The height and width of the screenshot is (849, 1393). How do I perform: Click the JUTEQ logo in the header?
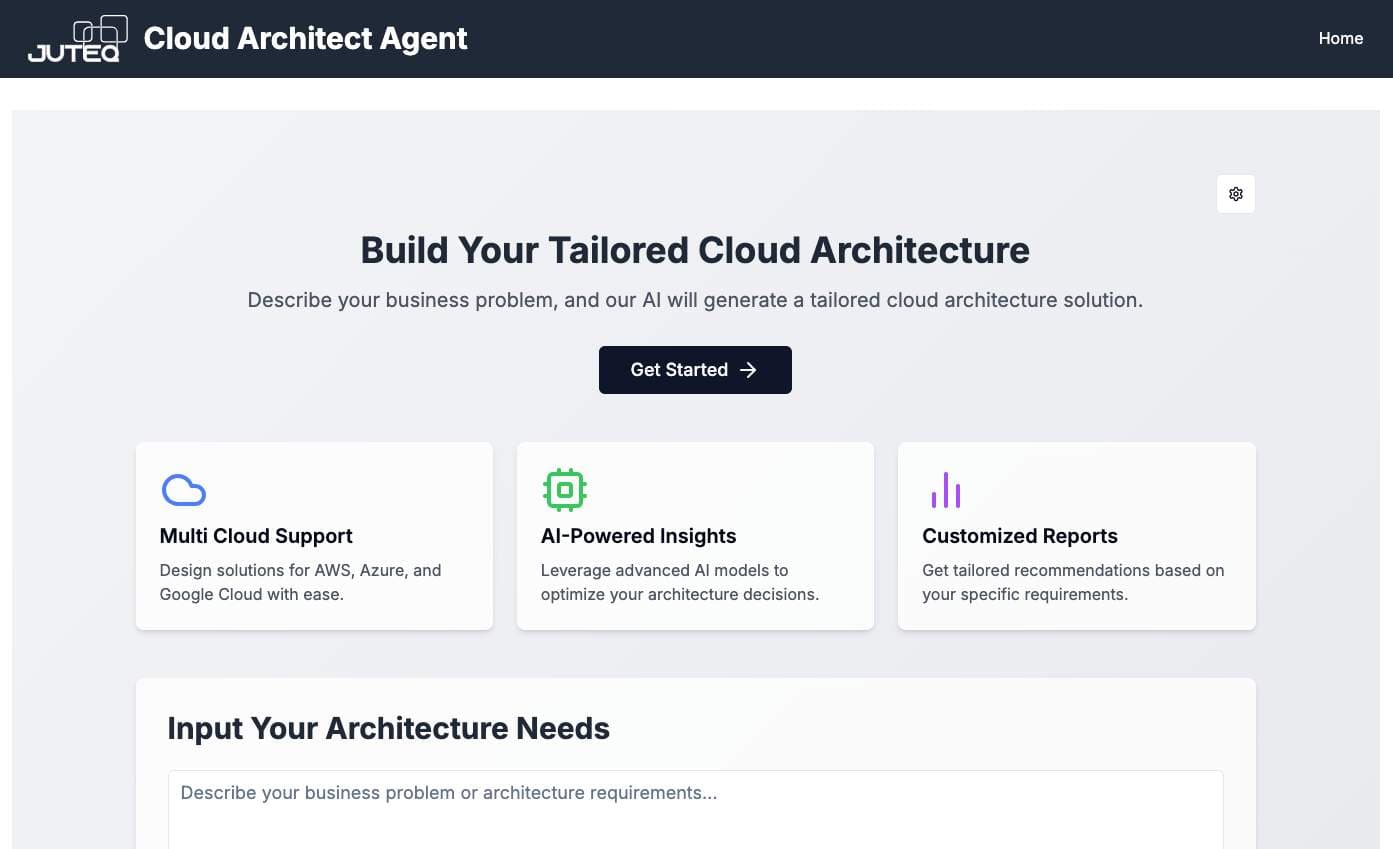pos(78,38)
